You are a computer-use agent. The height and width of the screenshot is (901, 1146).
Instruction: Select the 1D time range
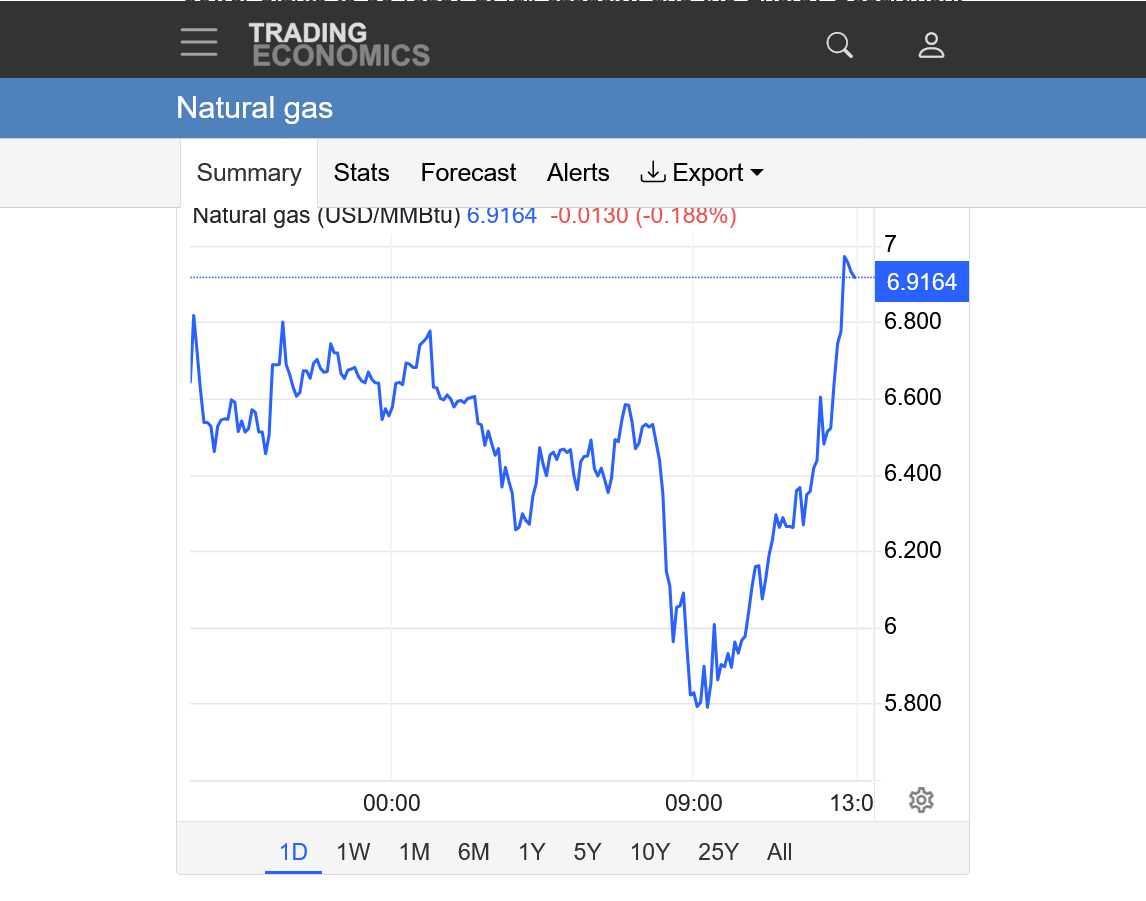pos(293,852)
